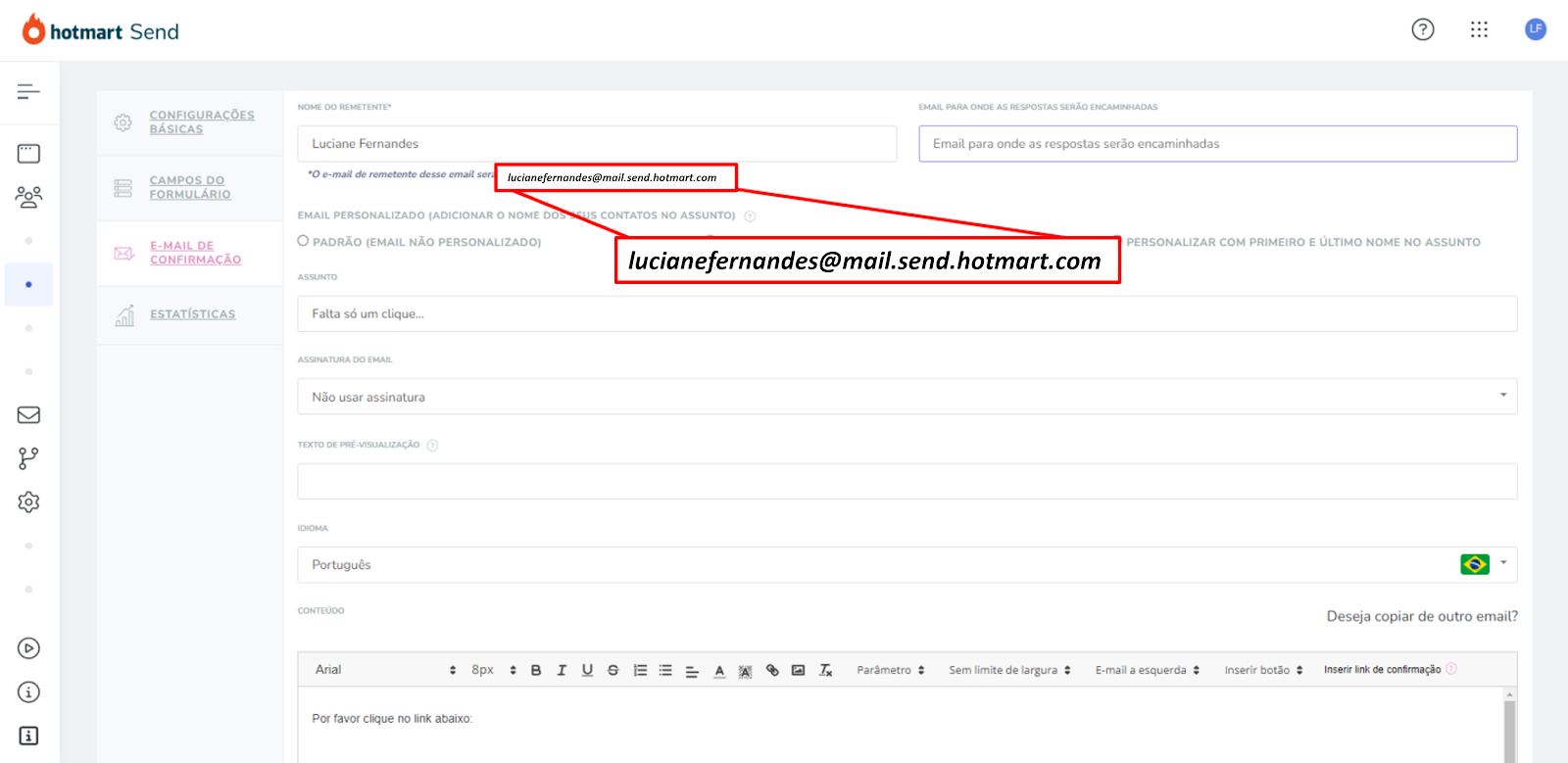Open the browser window icon in sidebar
1568x763 pixels.
(28, 154)
